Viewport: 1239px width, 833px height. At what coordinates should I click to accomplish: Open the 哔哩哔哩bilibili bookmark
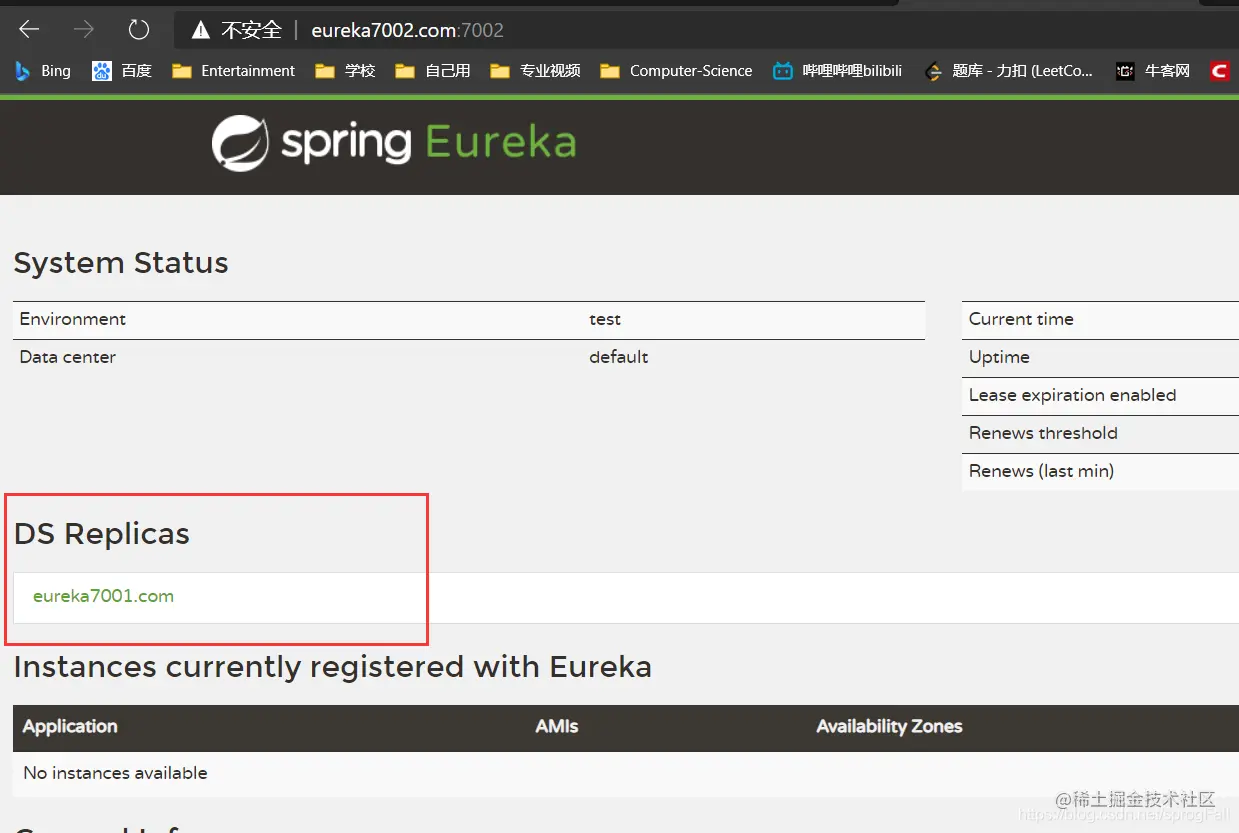click(838, 71)
